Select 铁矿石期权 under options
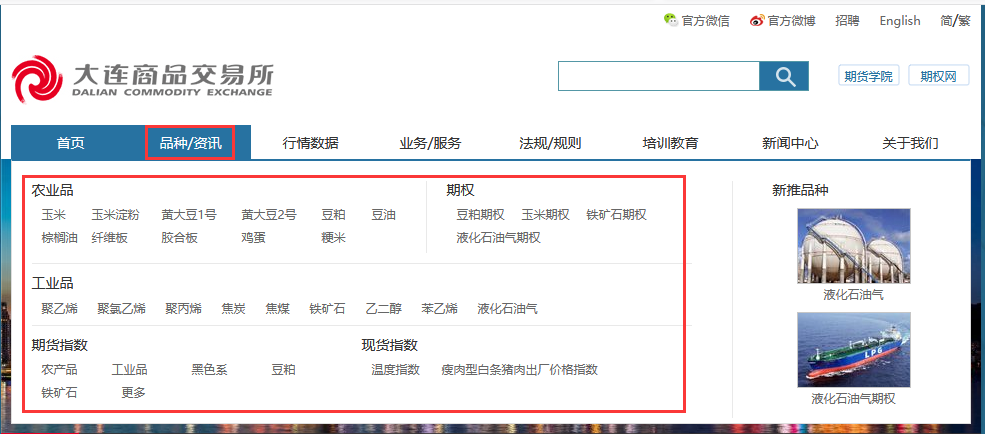Viewport: 985px width, 434px height. click(616, 214)
